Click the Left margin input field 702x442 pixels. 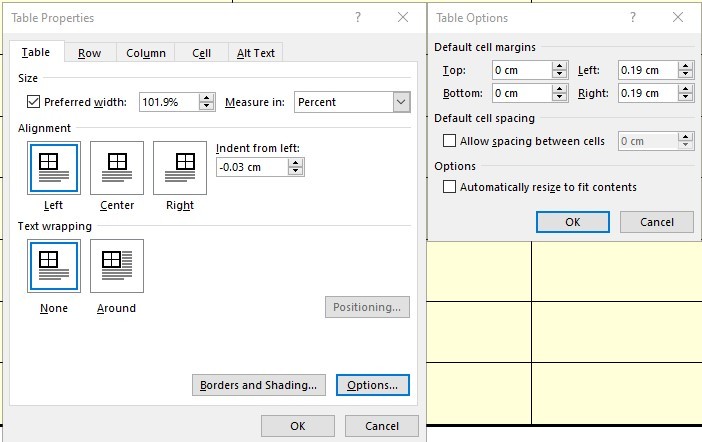pyautogui.click(x=648, y=70)
